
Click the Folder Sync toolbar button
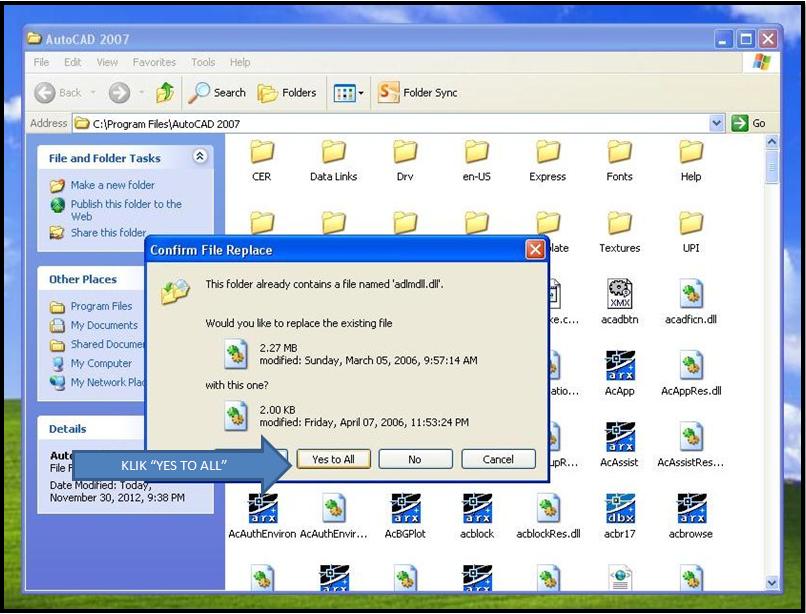point(417,93)
